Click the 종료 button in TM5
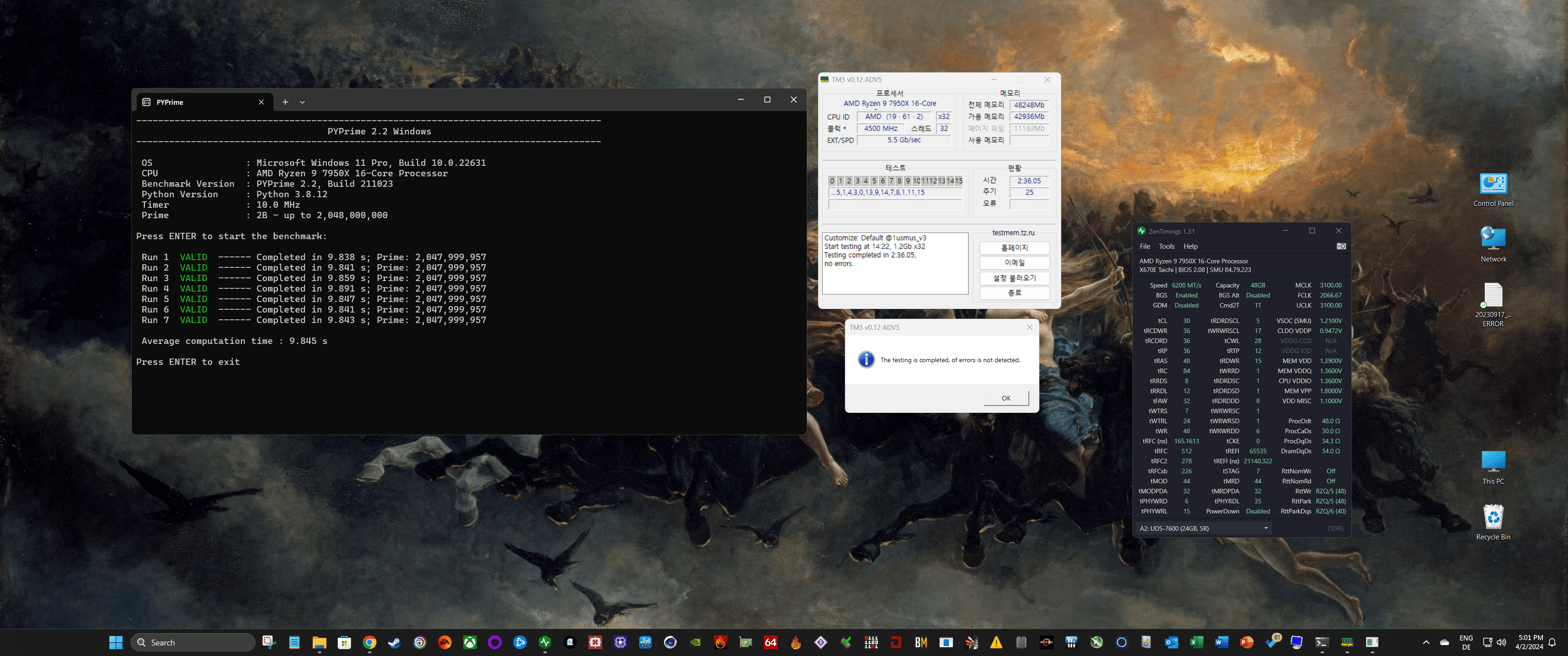The width and height of the screenshot is (1568, 656). [x=1014, y=293]
